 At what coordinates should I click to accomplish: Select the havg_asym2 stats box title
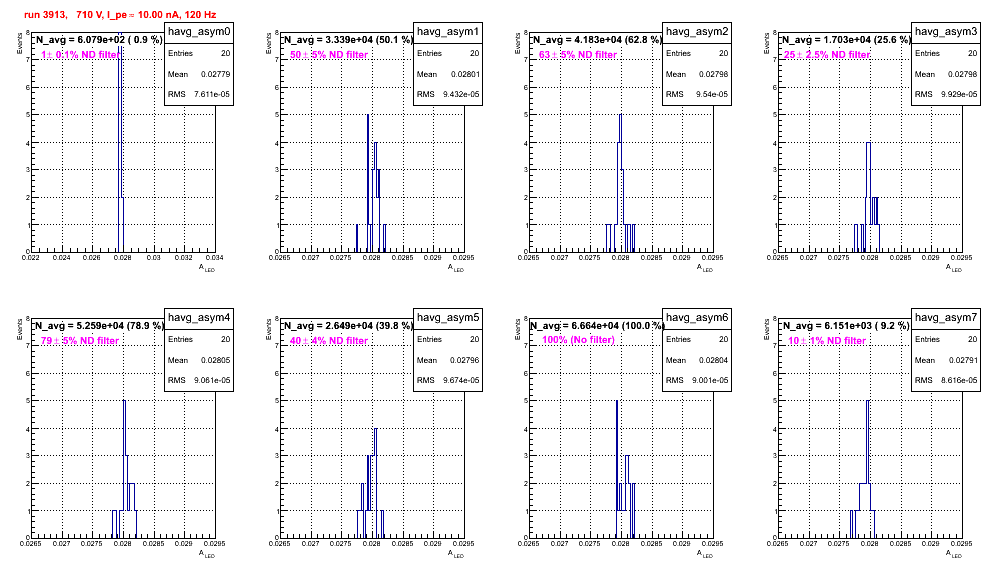pos(697,32)
